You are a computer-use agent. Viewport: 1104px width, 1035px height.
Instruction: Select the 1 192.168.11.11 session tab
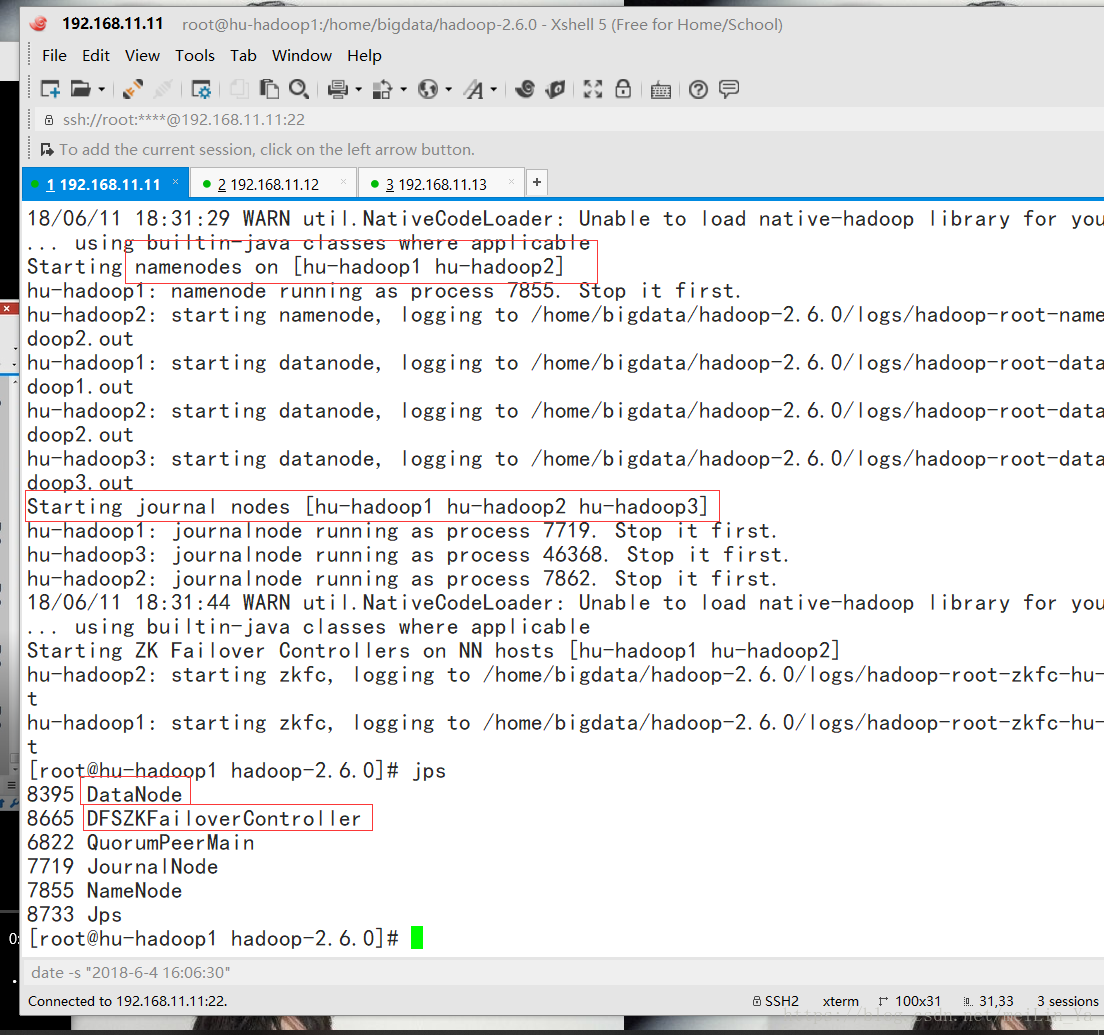103,184
